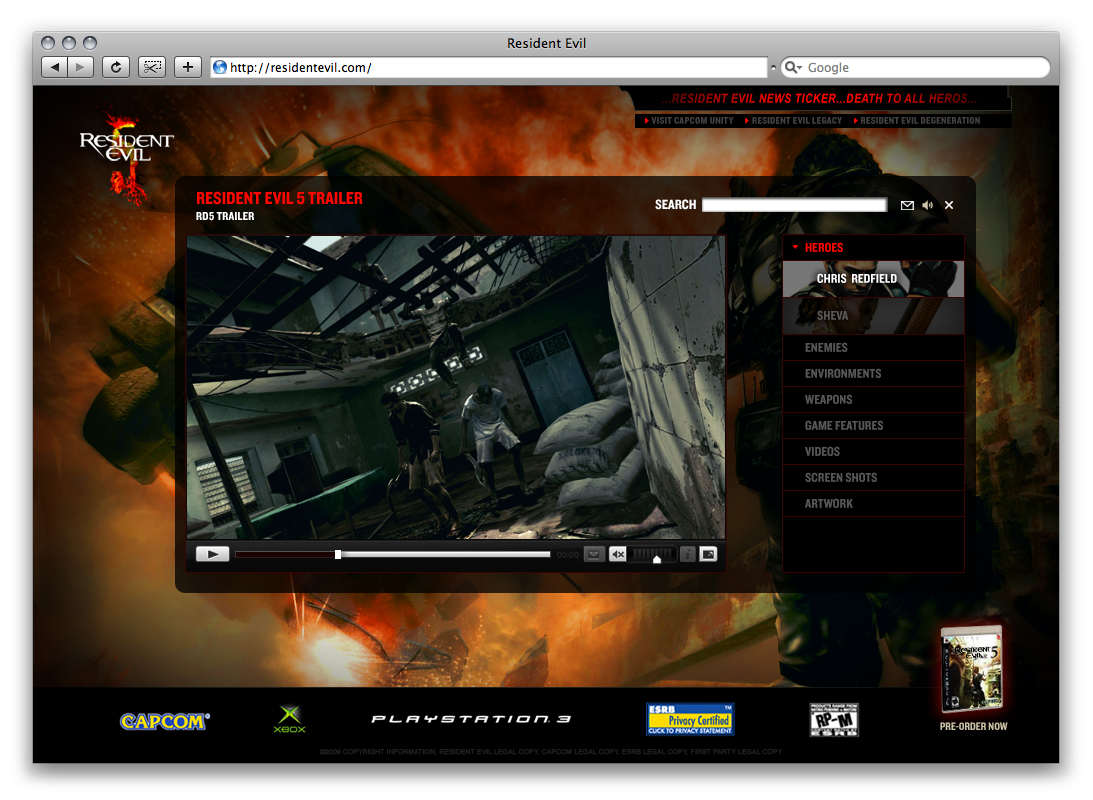Click the envelope icon beside the search box
This screenshot has height=800, width=1093.
pyautogui.click(x=907, y=205)
